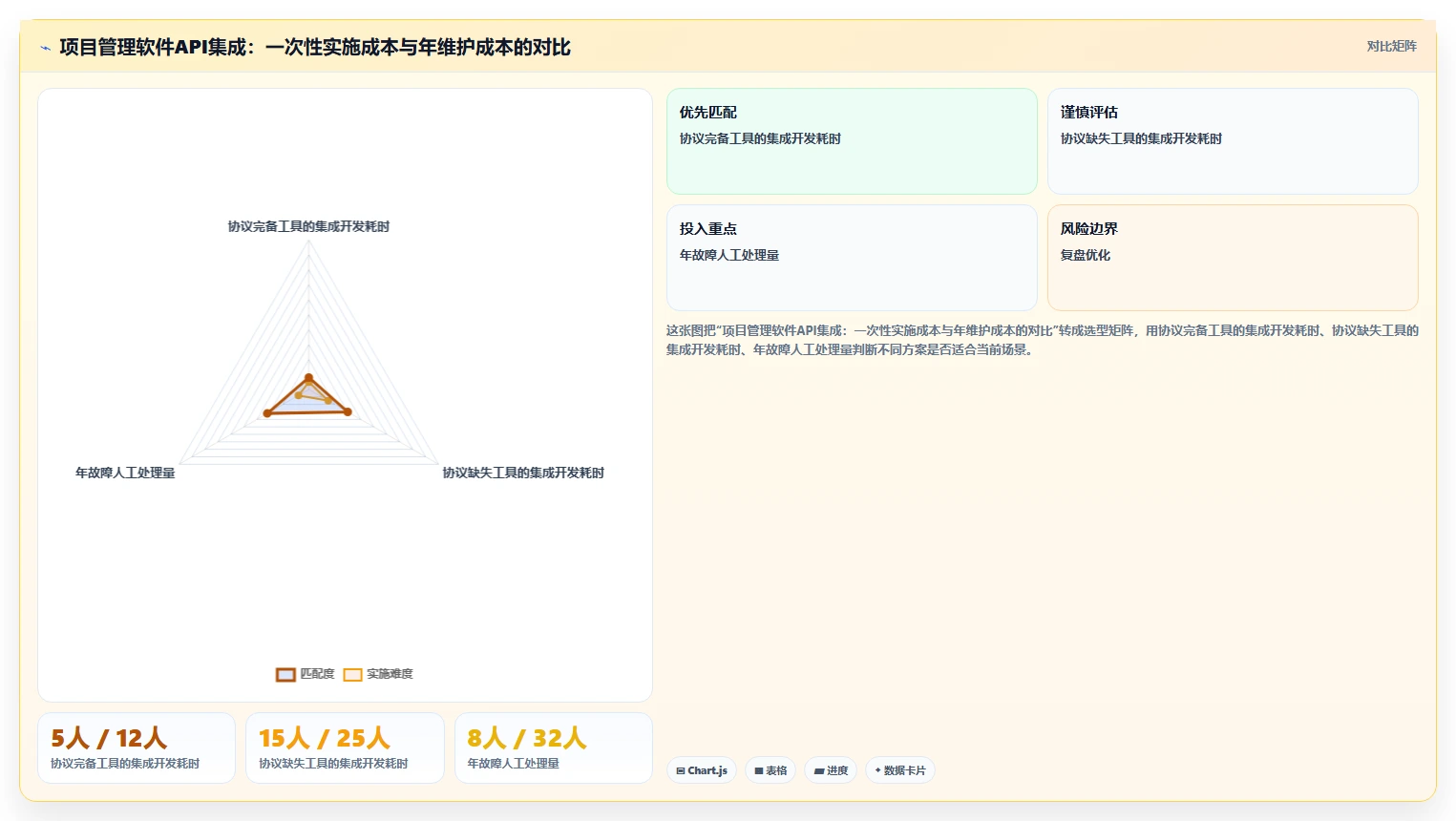Viewport: 1456px width, 821px height.
Task: Click radar axis label 年故障人工处理量
Action: point(125,473)
